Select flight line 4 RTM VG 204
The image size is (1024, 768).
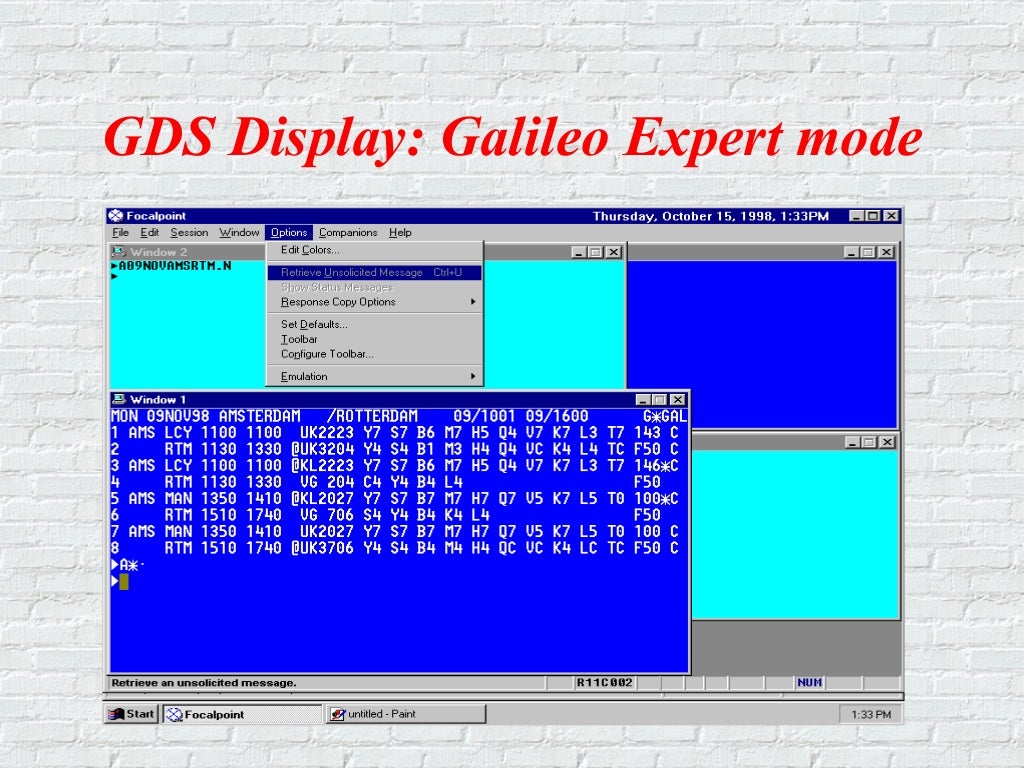(386, 482)
